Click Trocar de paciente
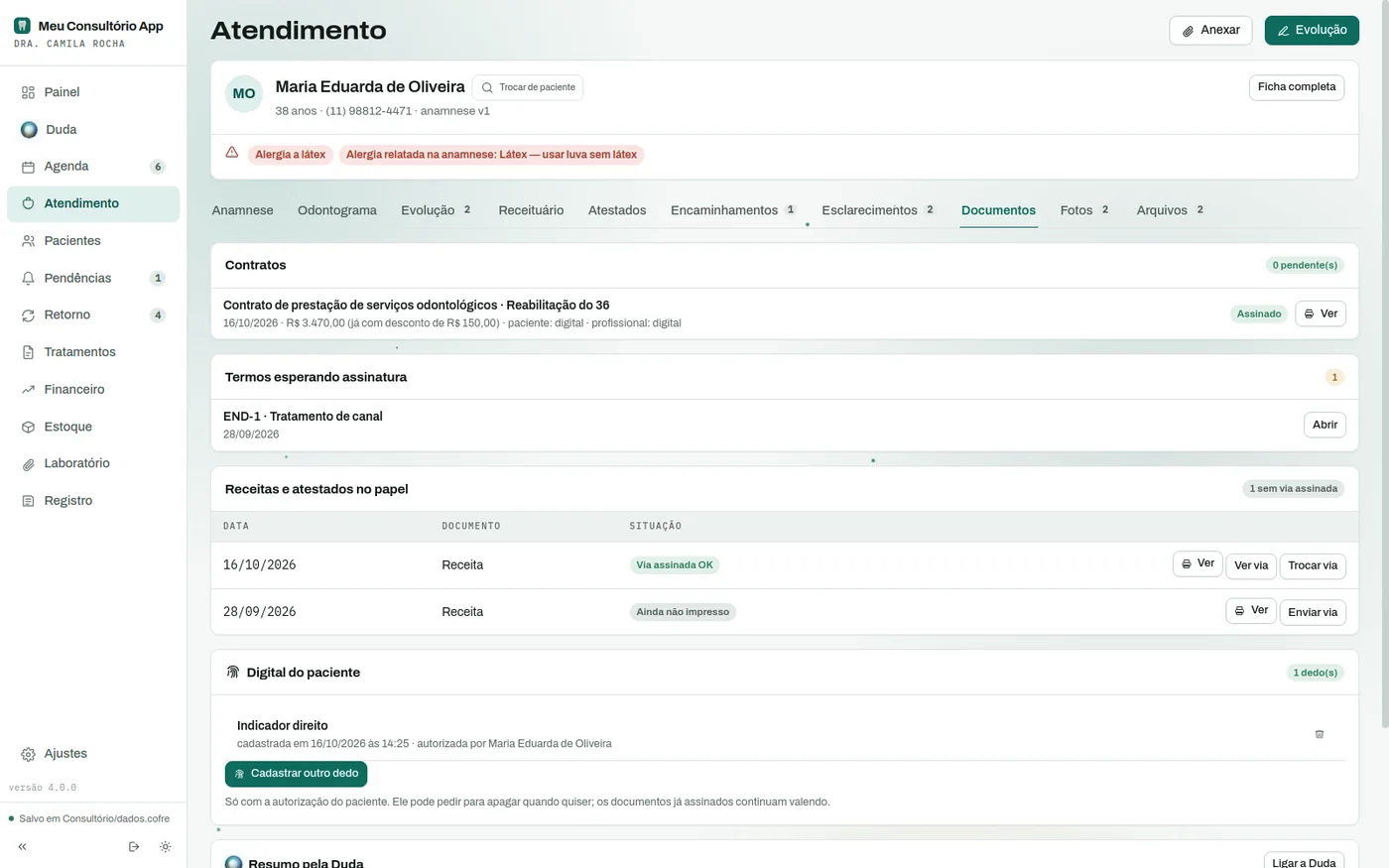 [528, 87]
